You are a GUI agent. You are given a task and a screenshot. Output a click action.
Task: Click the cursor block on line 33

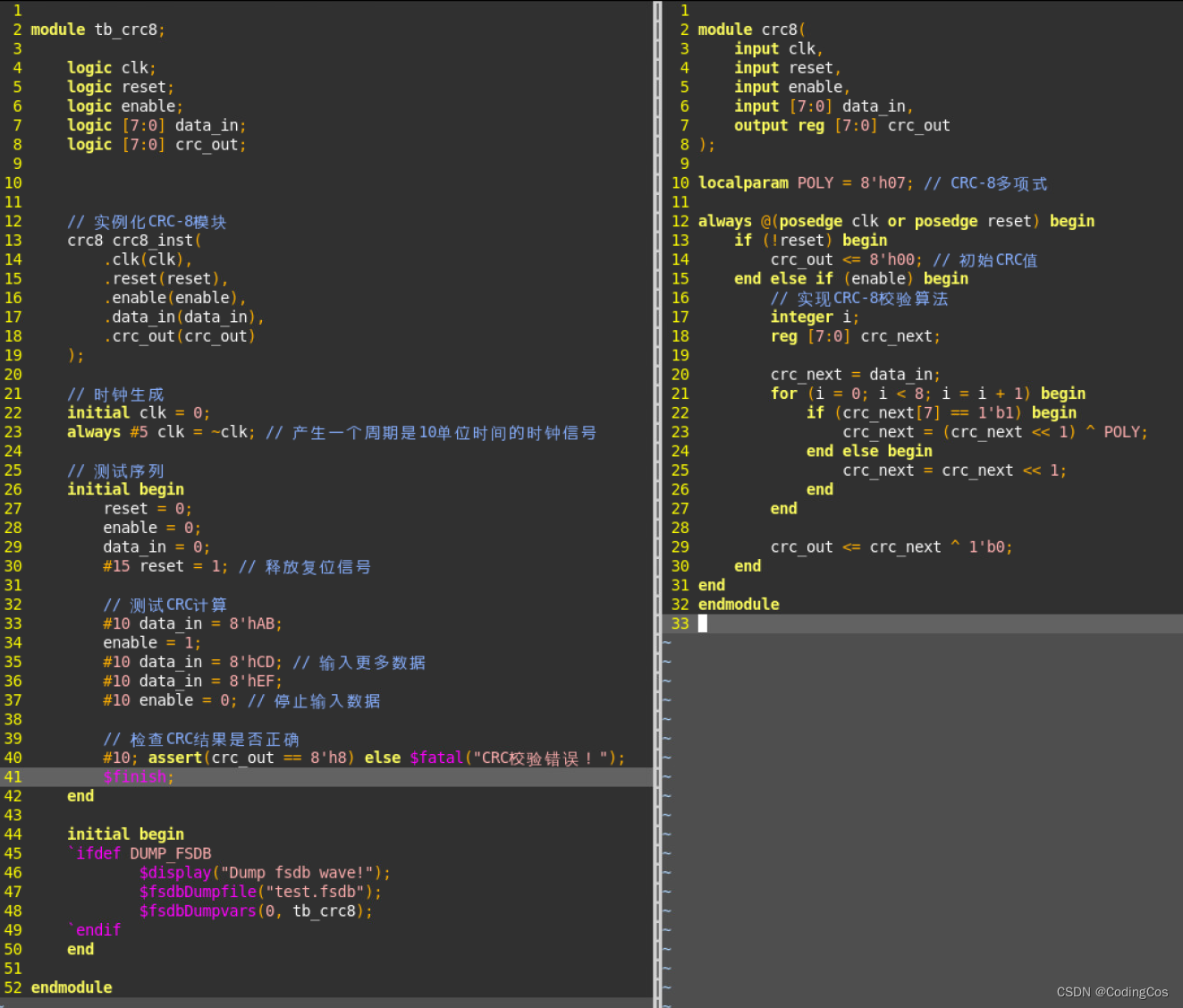703,623
